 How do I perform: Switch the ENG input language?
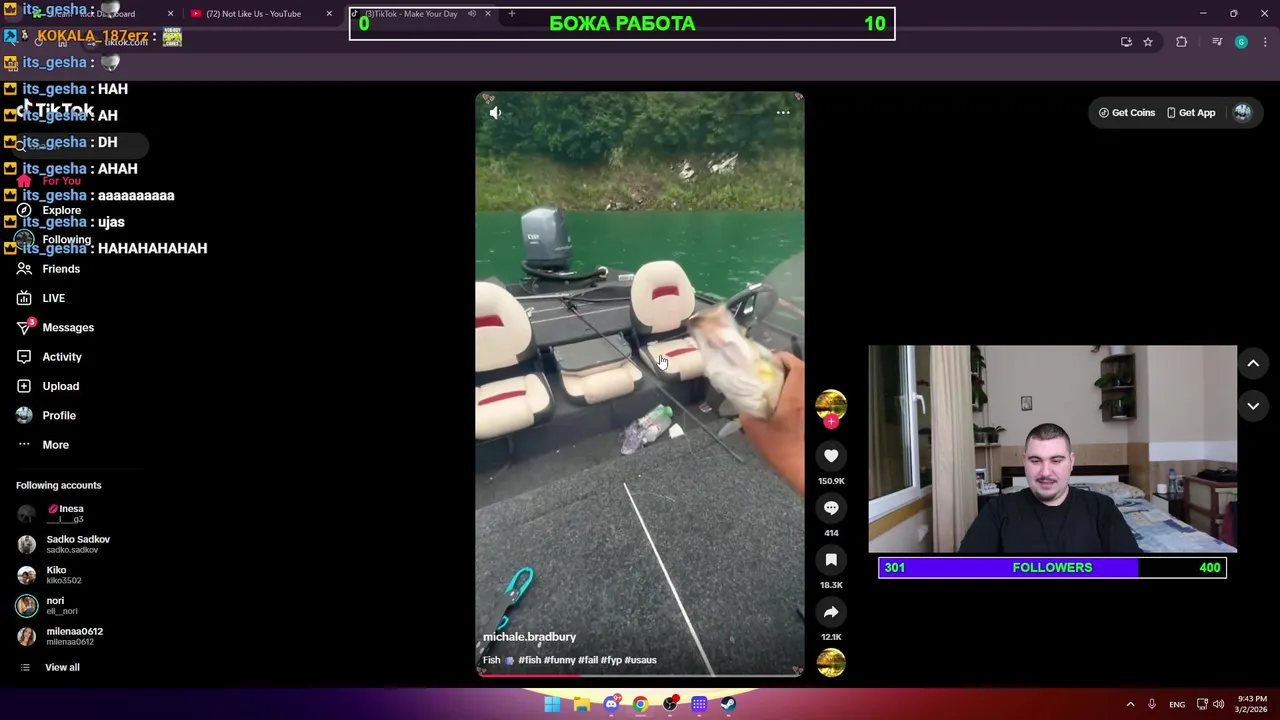point(1177,704)
